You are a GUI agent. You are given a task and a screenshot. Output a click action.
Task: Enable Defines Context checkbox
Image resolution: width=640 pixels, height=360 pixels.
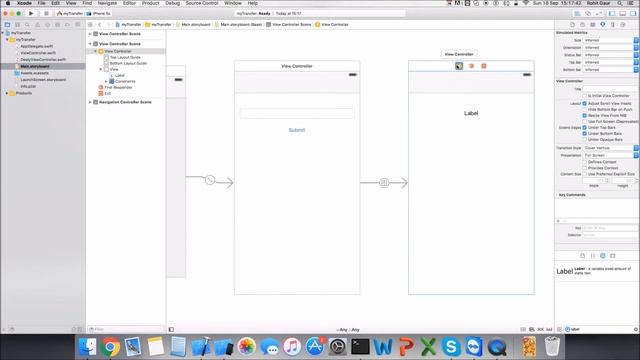[584, 162]
